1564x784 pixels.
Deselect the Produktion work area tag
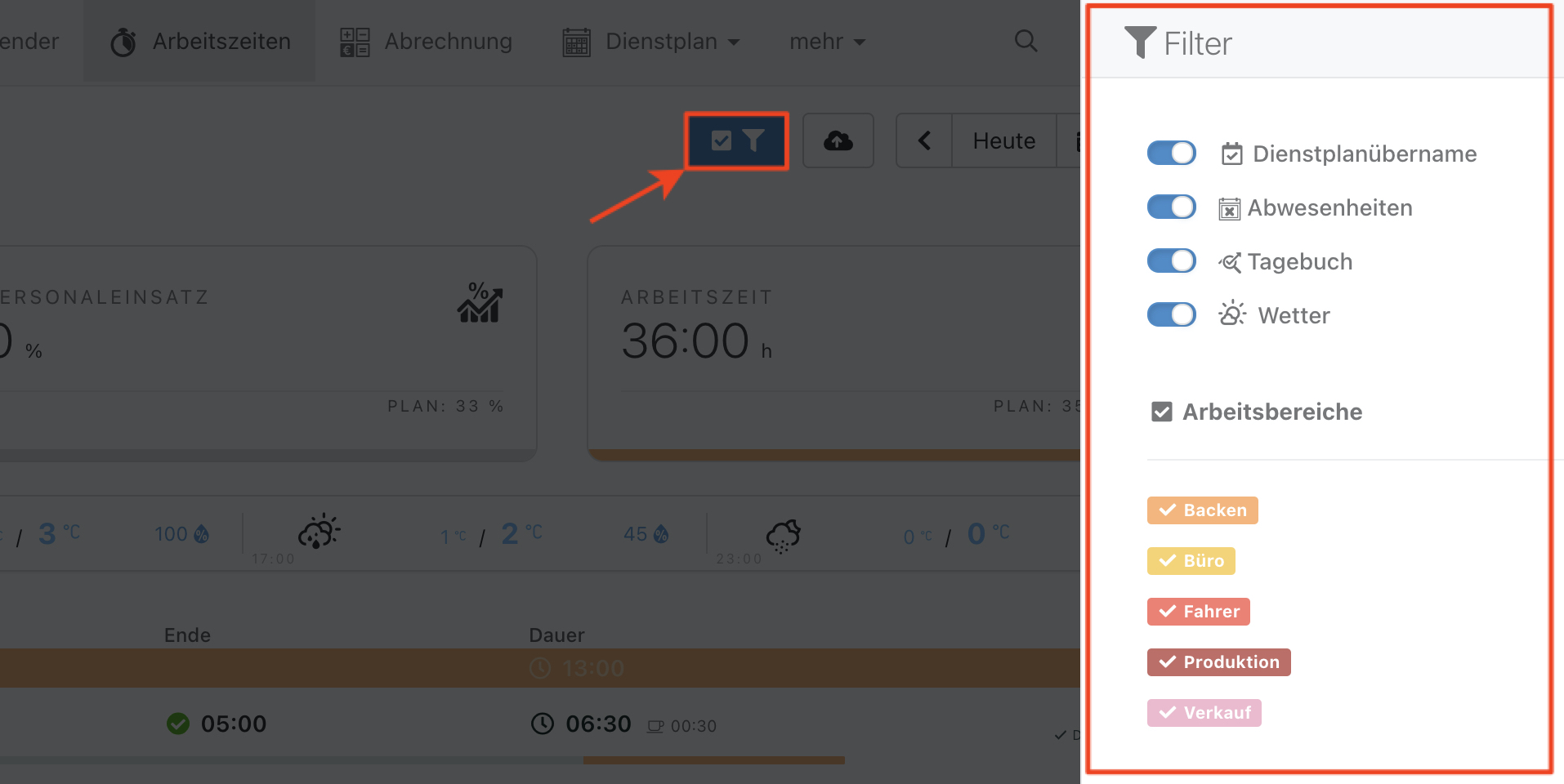[x=1219, y=662]
